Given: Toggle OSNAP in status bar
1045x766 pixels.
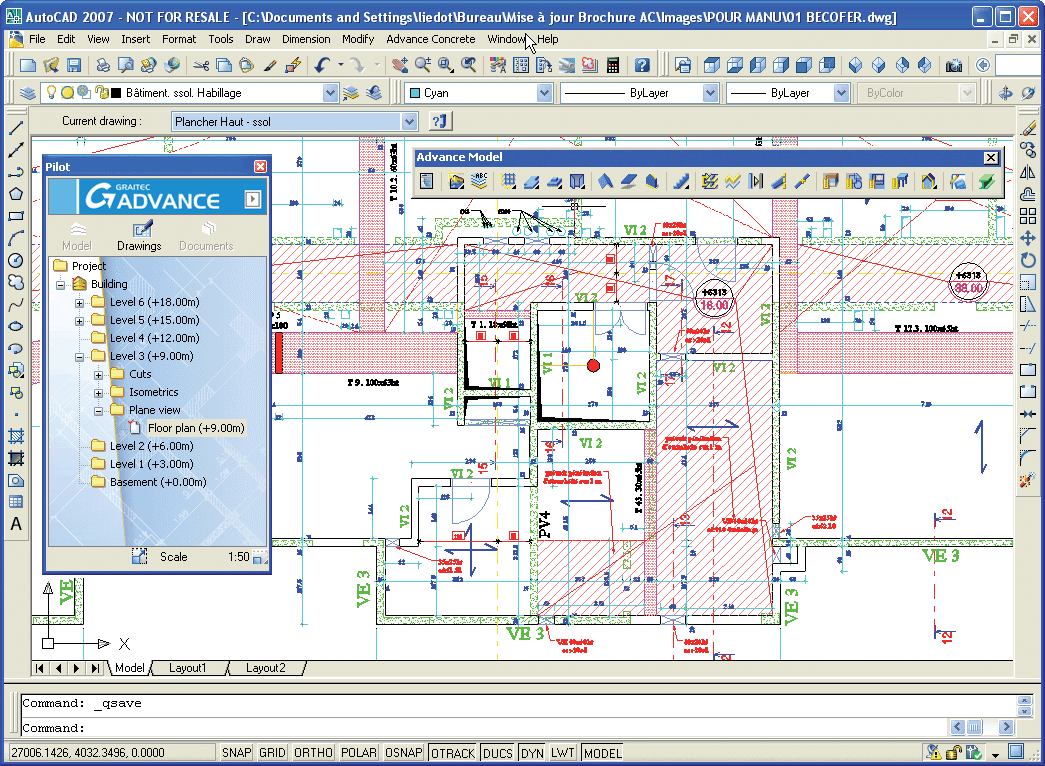Looking at the screenshot, I should tap(404, 753).
